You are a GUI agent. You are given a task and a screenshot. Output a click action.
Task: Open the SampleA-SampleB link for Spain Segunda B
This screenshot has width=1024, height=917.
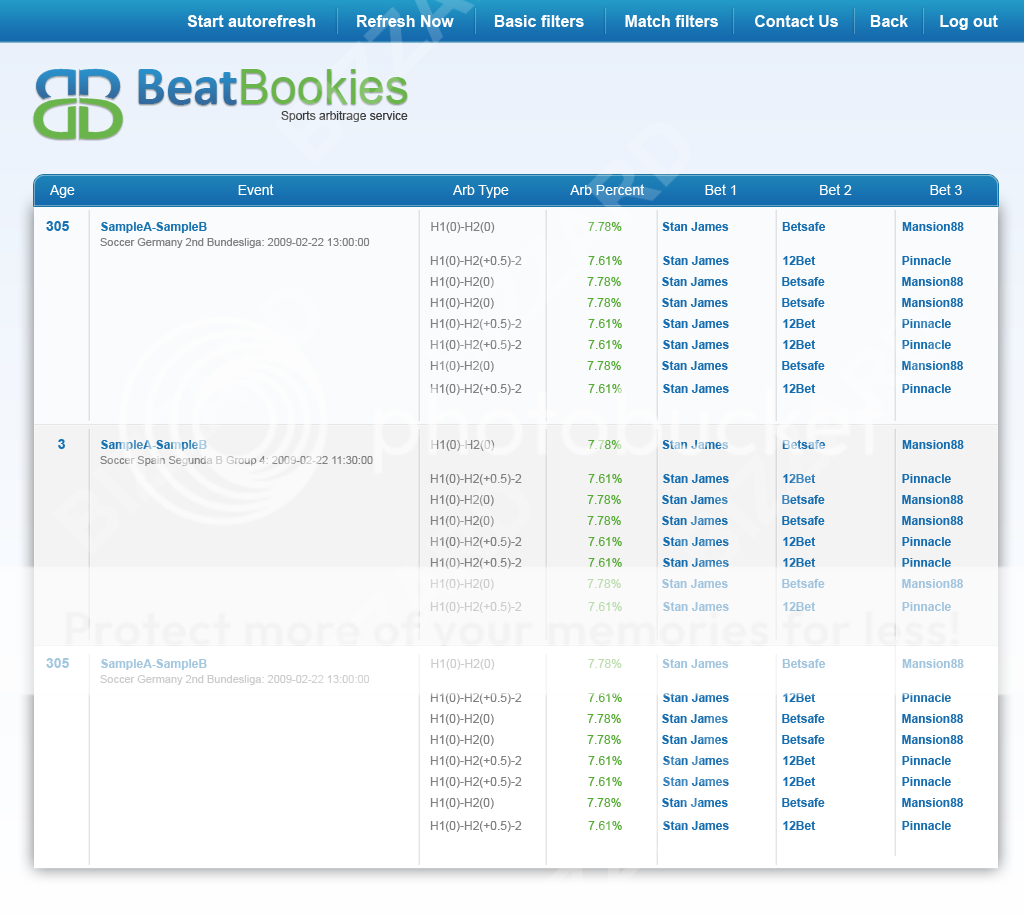point(153,445)
